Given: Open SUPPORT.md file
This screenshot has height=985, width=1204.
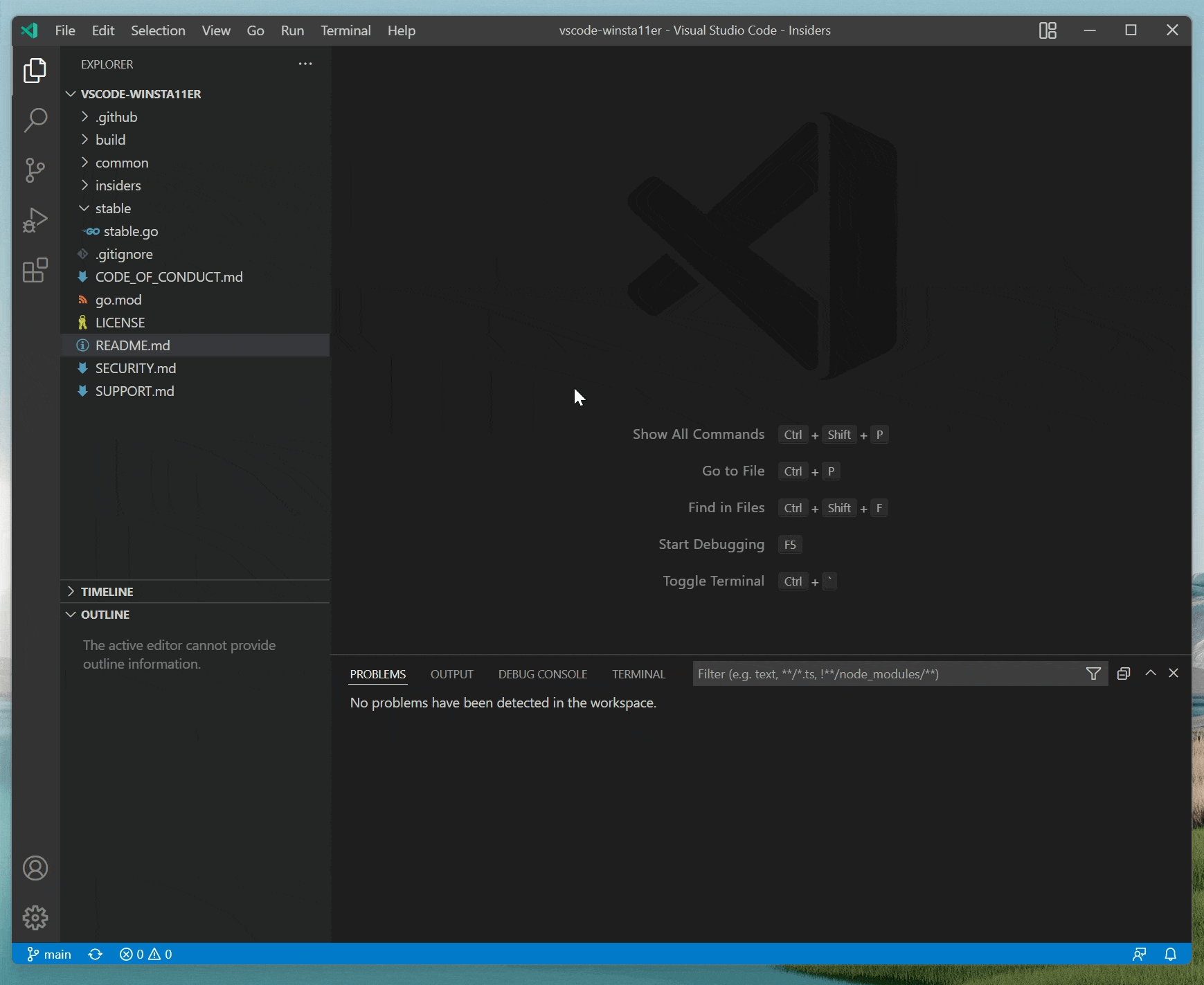Looking at the screenshot, I should (x=195, y=391).
